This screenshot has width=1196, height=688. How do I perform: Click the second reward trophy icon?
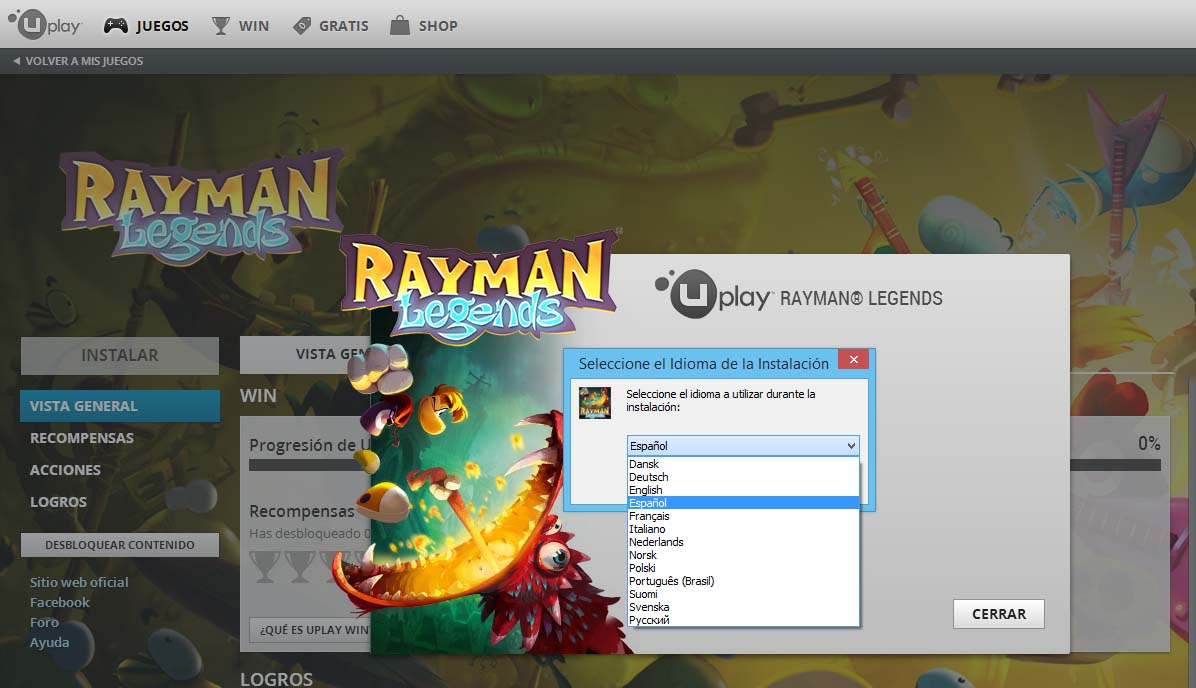299,567
